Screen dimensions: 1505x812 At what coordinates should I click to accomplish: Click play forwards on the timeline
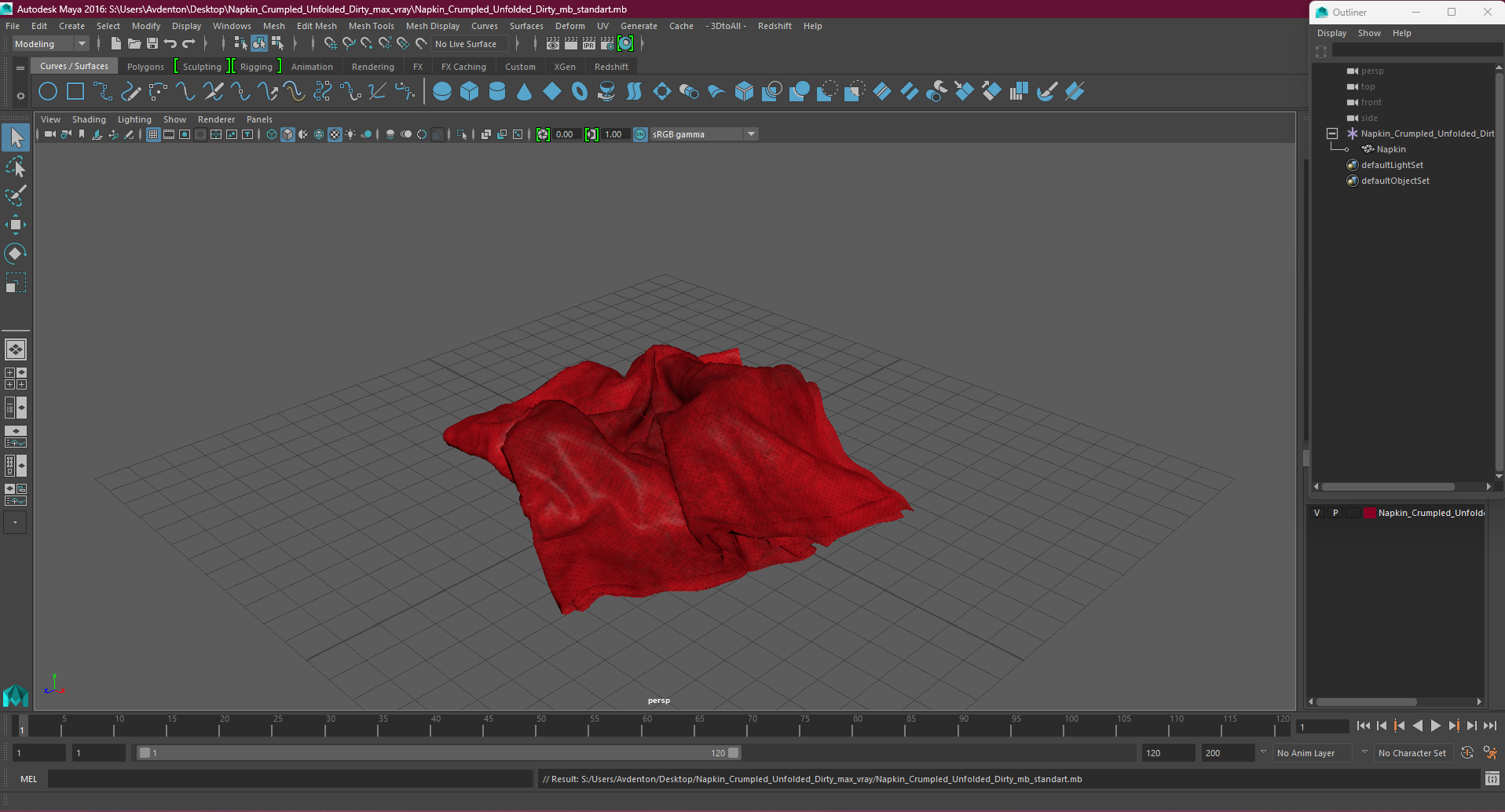[x=1436, y=726]
